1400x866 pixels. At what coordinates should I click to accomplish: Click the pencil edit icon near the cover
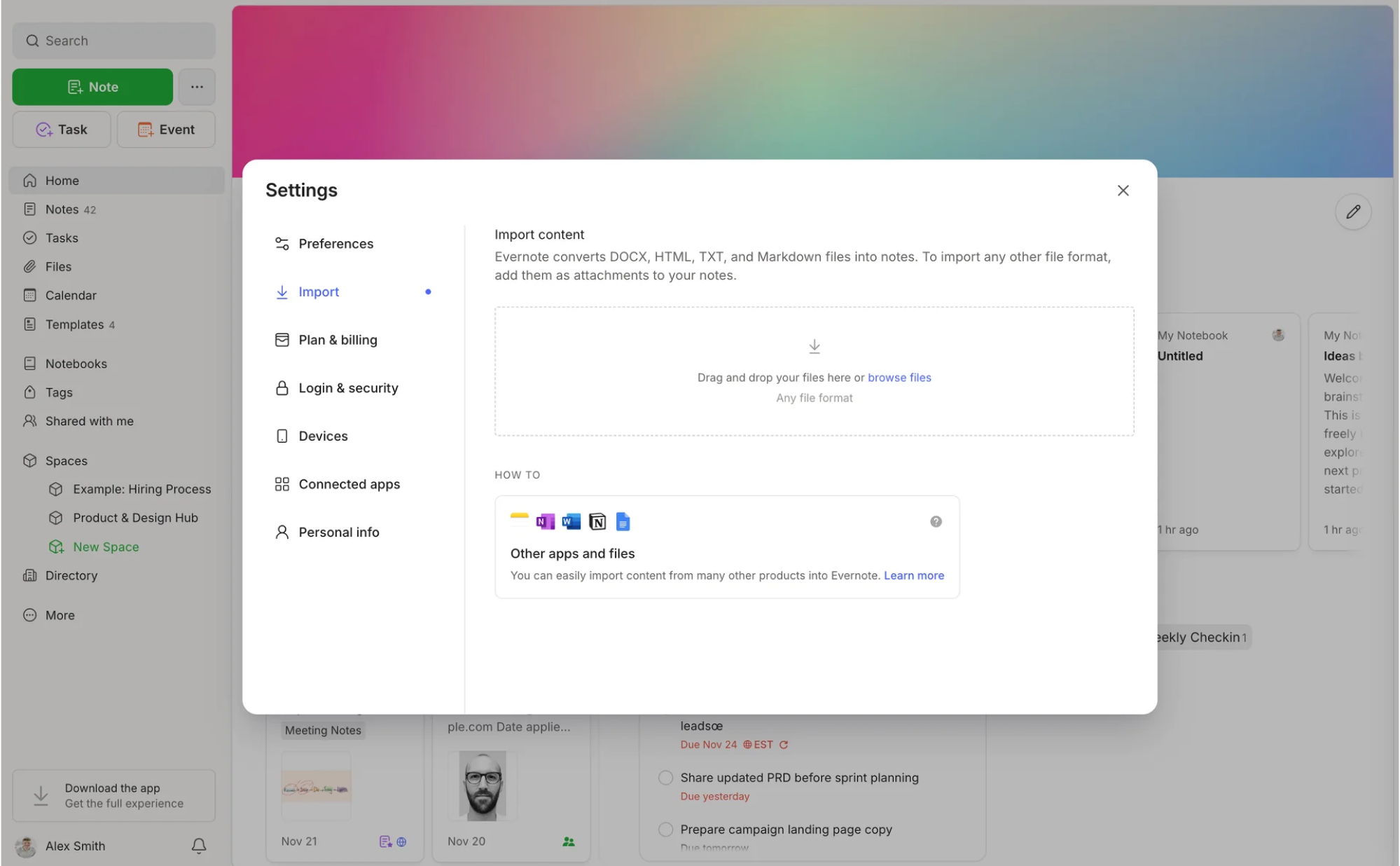point(1353,211)
